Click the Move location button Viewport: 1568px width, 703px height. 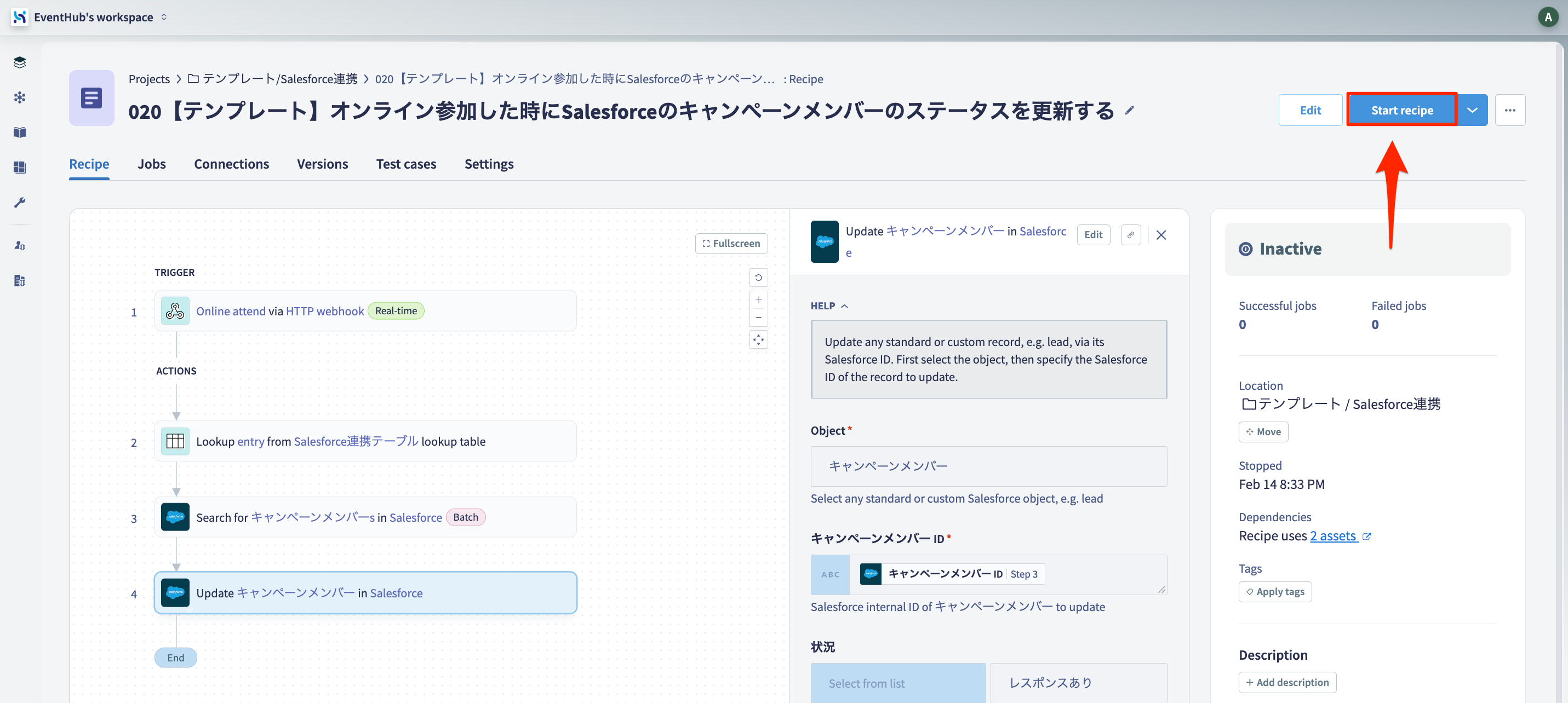pyautogui.click(x=1263, y=432)
